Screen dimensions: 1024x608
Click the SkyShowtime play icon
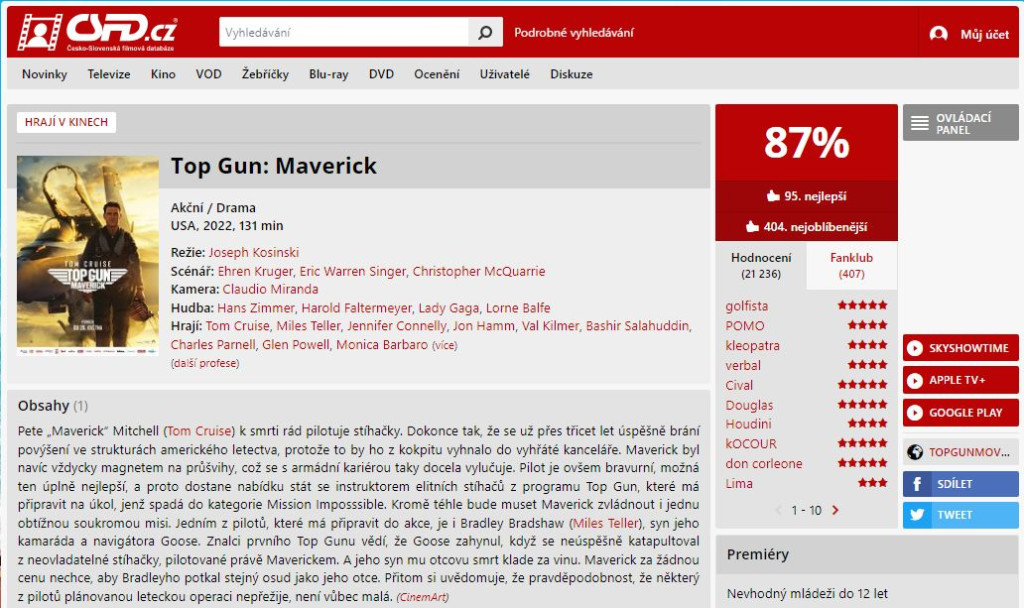[x=915, y=348]
